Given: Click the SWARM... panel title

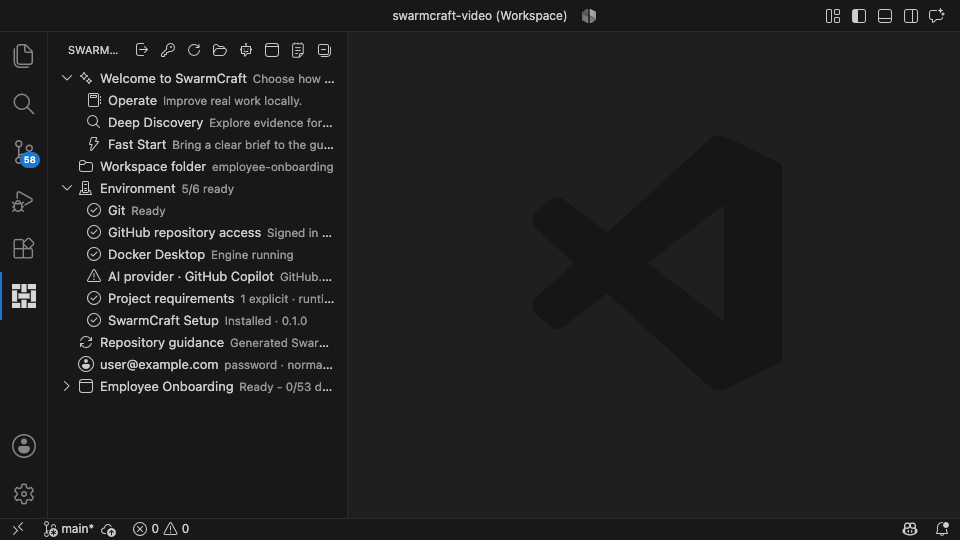Looking at the screenshot, I should (93, 50).
